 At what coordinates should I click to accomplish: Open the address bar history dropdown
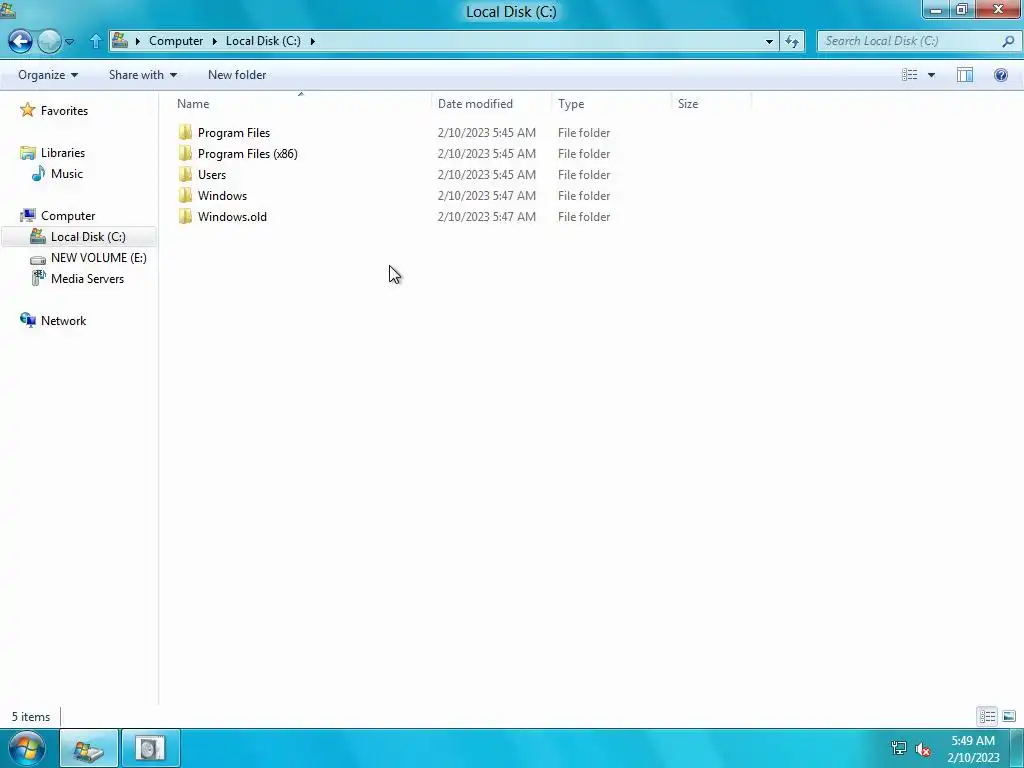coord(769,41)
